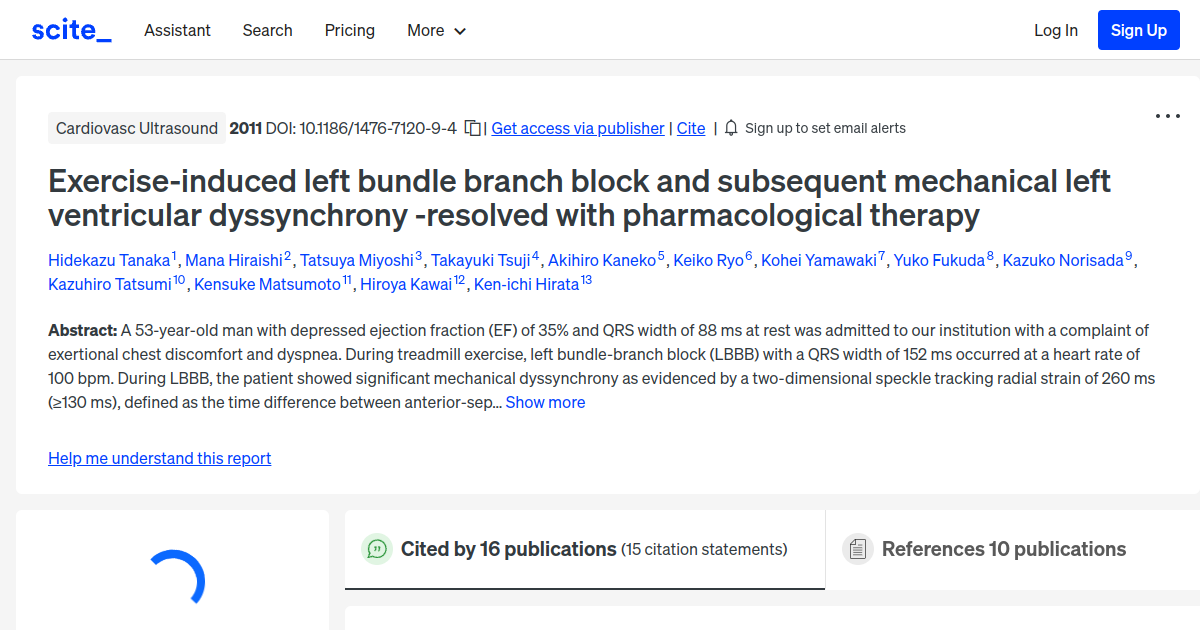Switch to the References 10 publications tab
Screen dimensions: 1200x630
[1004, 548]
